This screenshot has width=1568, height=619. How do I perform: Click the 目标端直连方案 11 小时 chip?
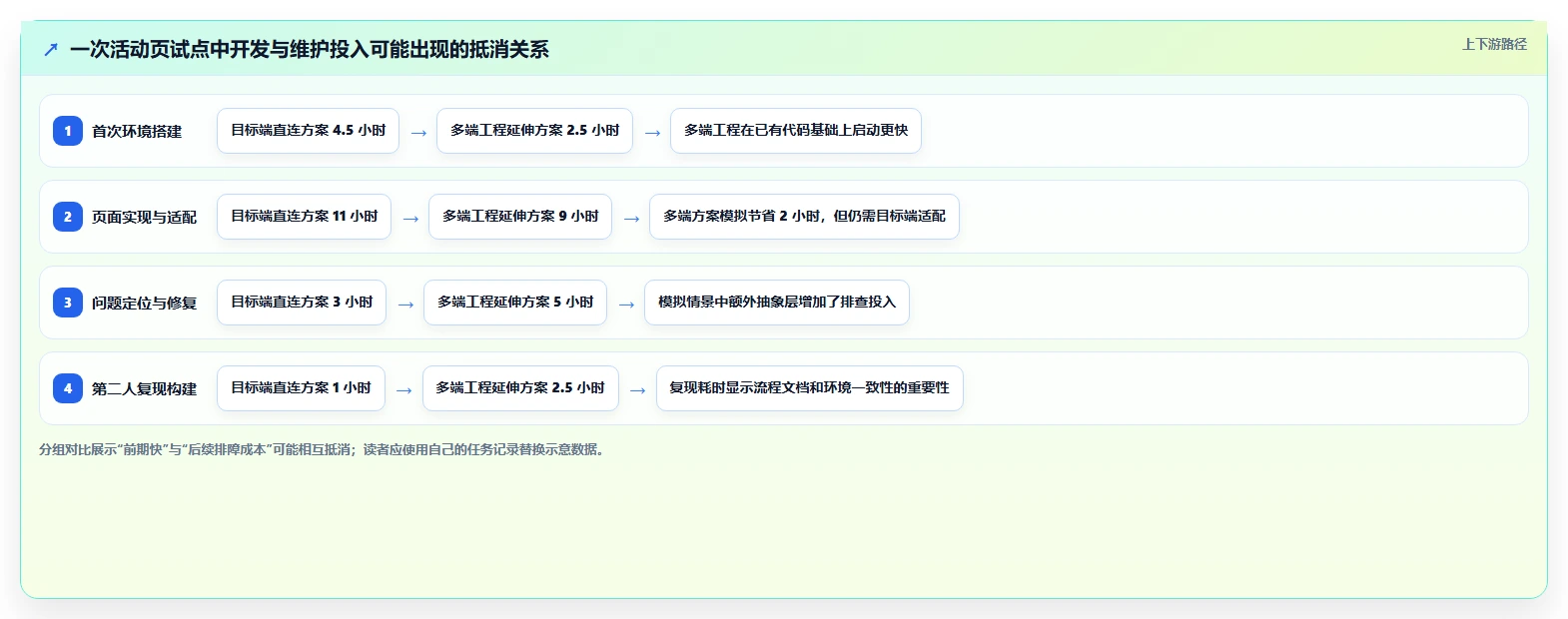pos(304,217)
